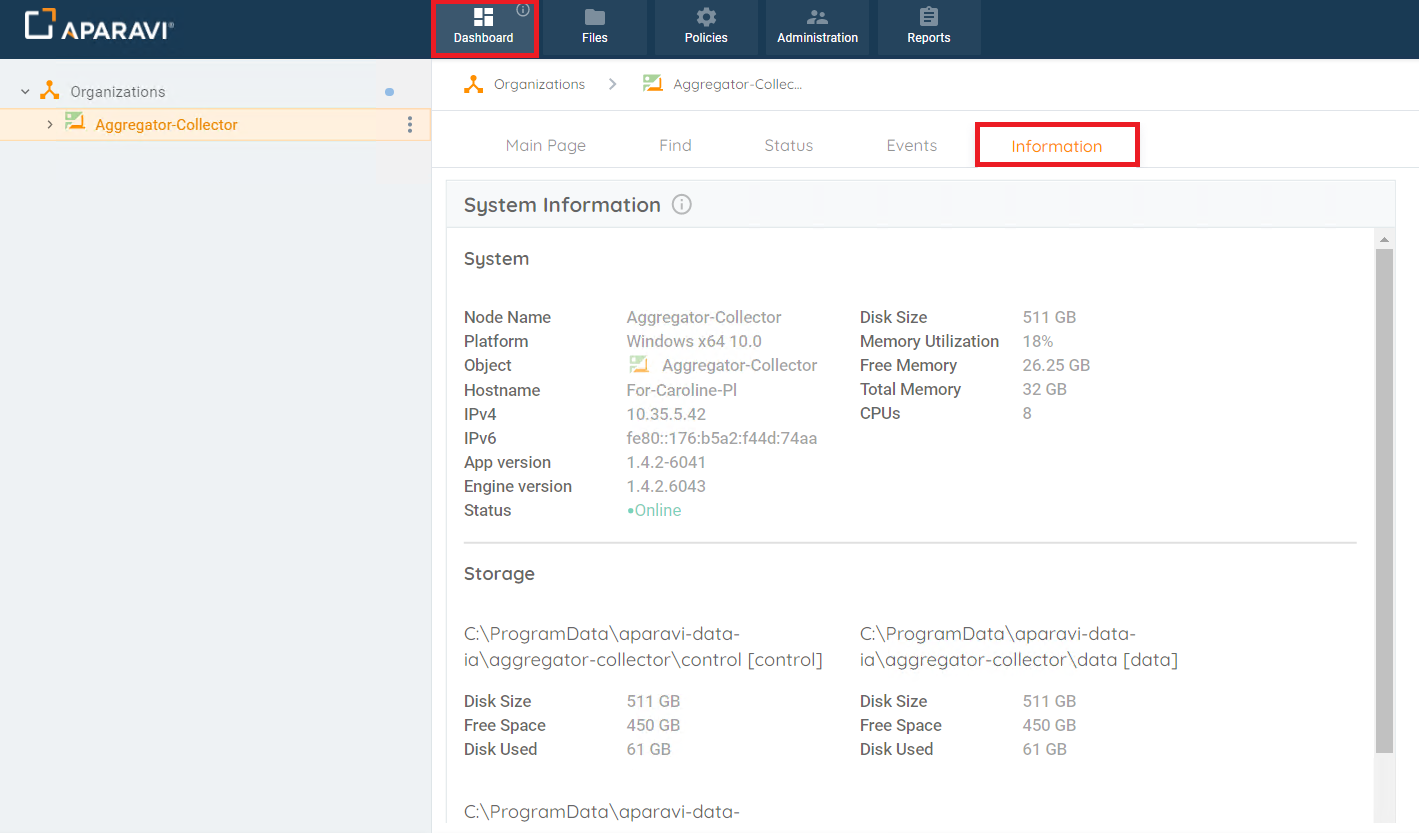Click the scroll-up arrow on the scrollbar
This screenshot has width=1419, height=833.
point(1384,238)
